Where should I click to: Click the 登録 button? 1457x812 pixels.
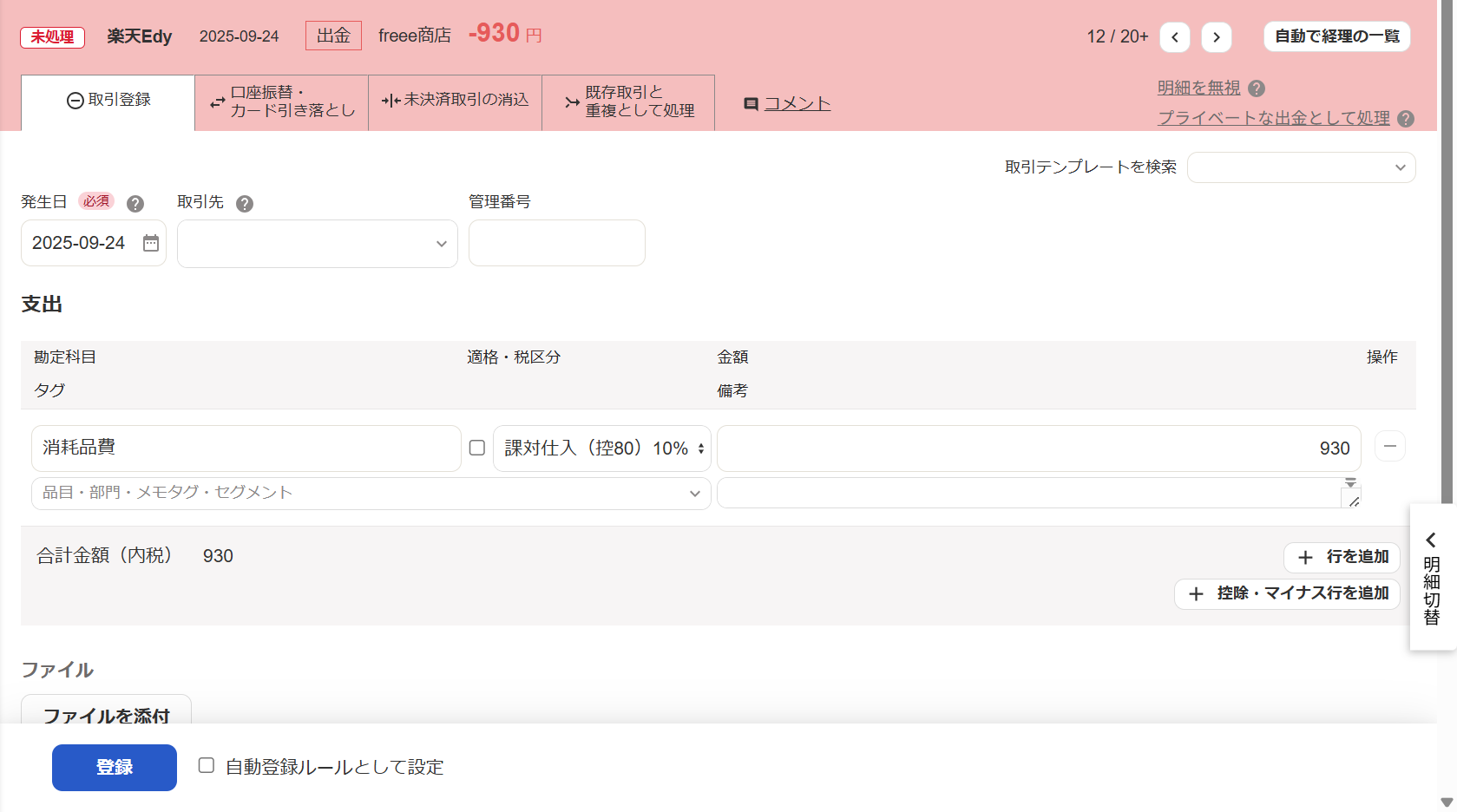pos(115,768)
